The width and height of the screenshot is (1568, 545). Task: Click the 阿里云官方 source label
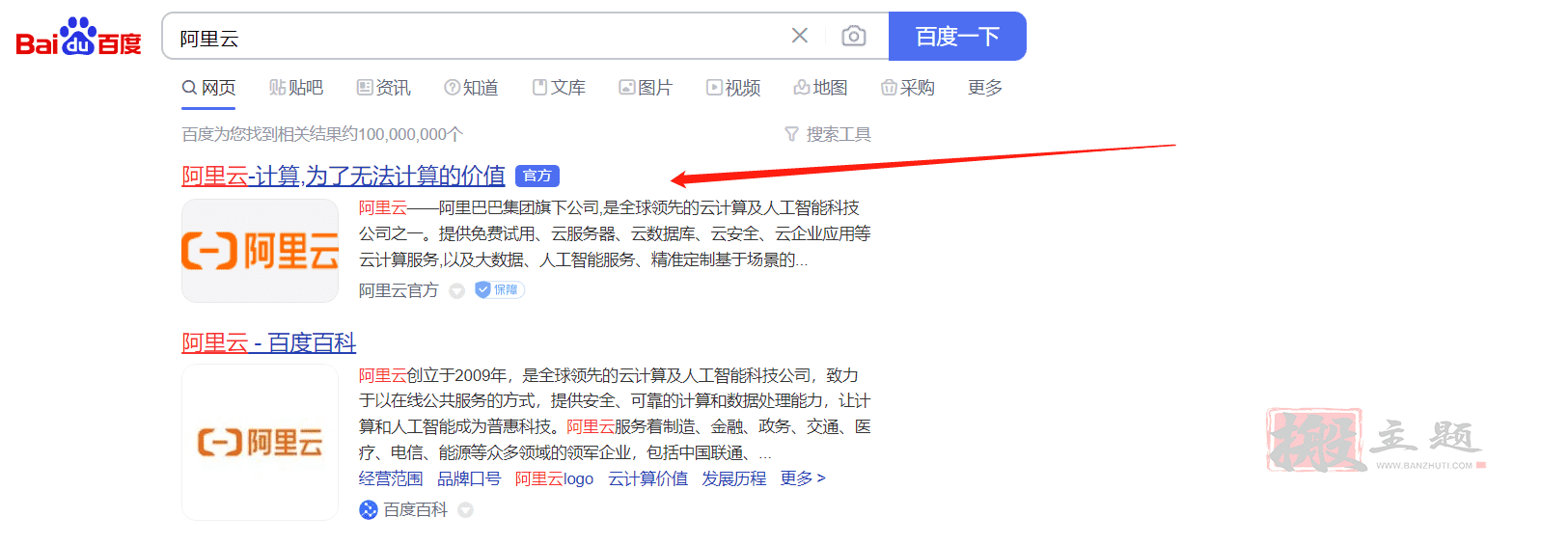[x=399, y=290]
